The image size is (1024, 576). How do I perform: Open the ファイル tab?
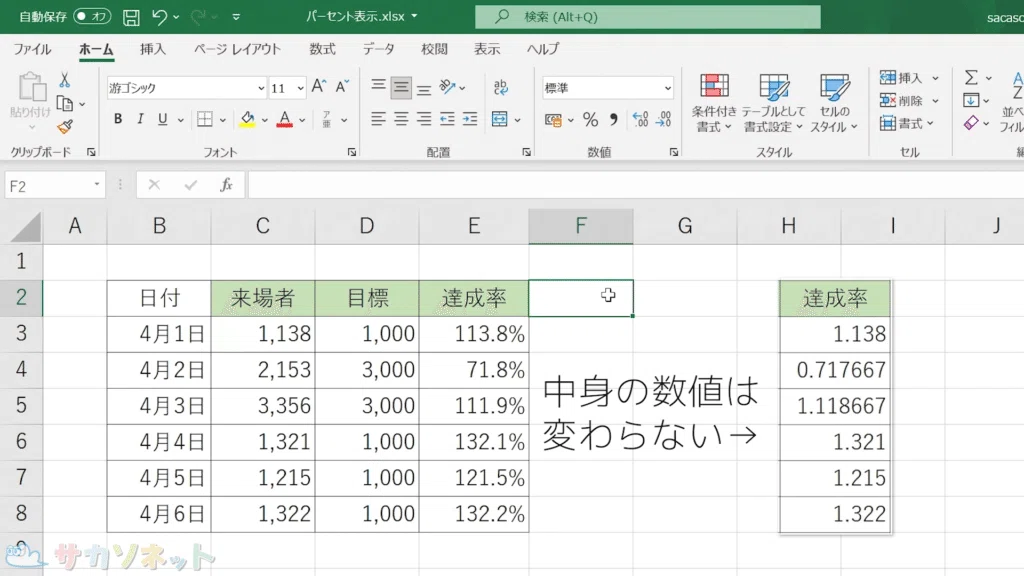(x=32, y=49)
